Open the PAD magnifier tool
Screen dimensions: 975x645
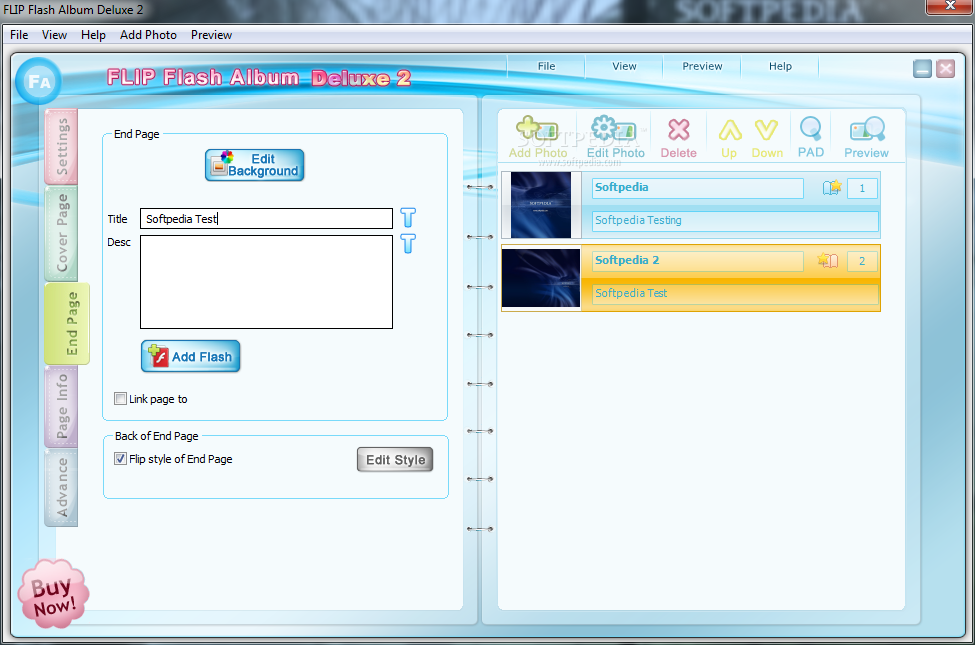(x=811, y=137)
